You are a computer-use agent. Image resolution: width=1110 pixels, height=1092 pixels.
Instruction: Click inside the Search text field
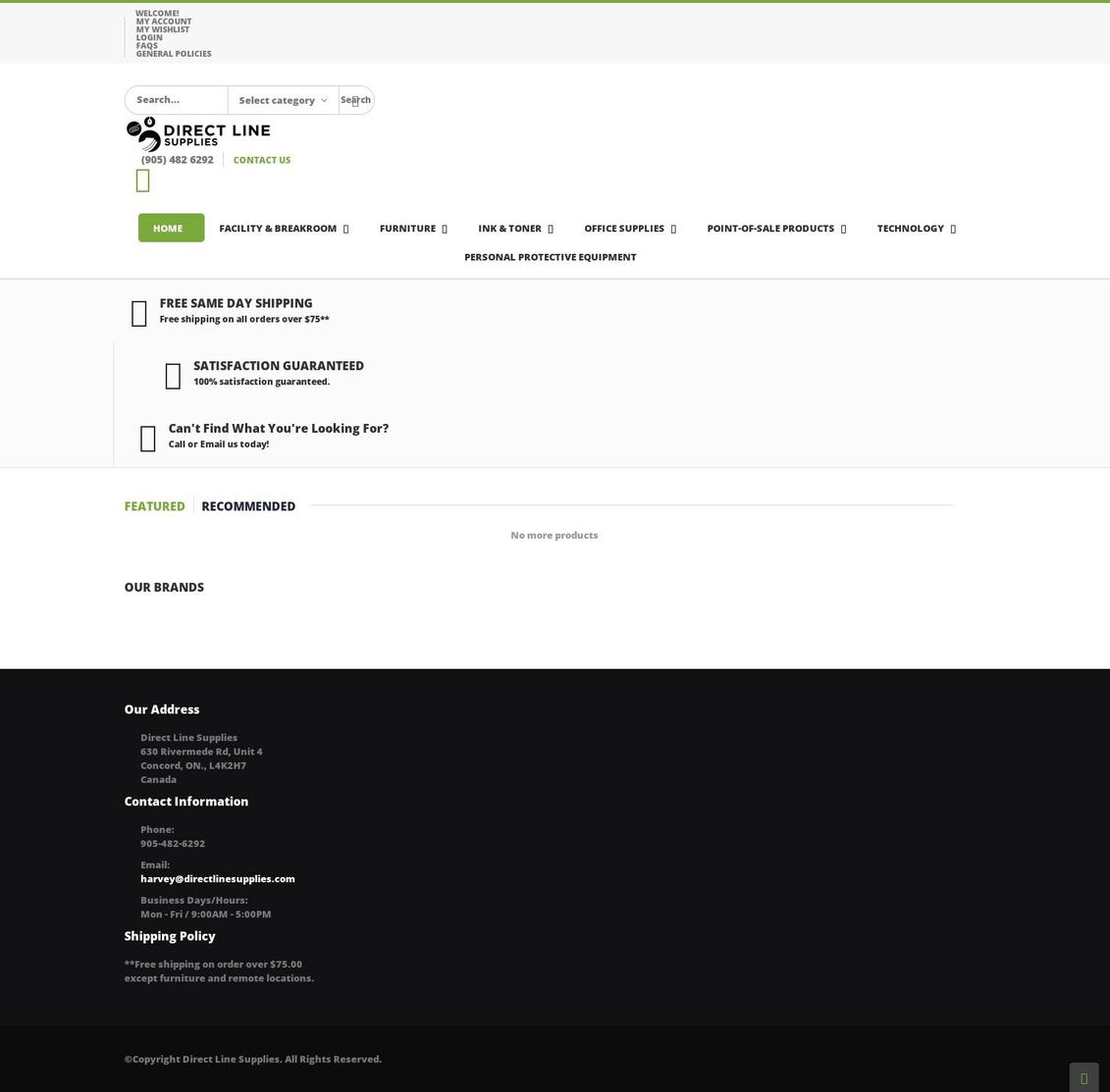coord(177,99)
